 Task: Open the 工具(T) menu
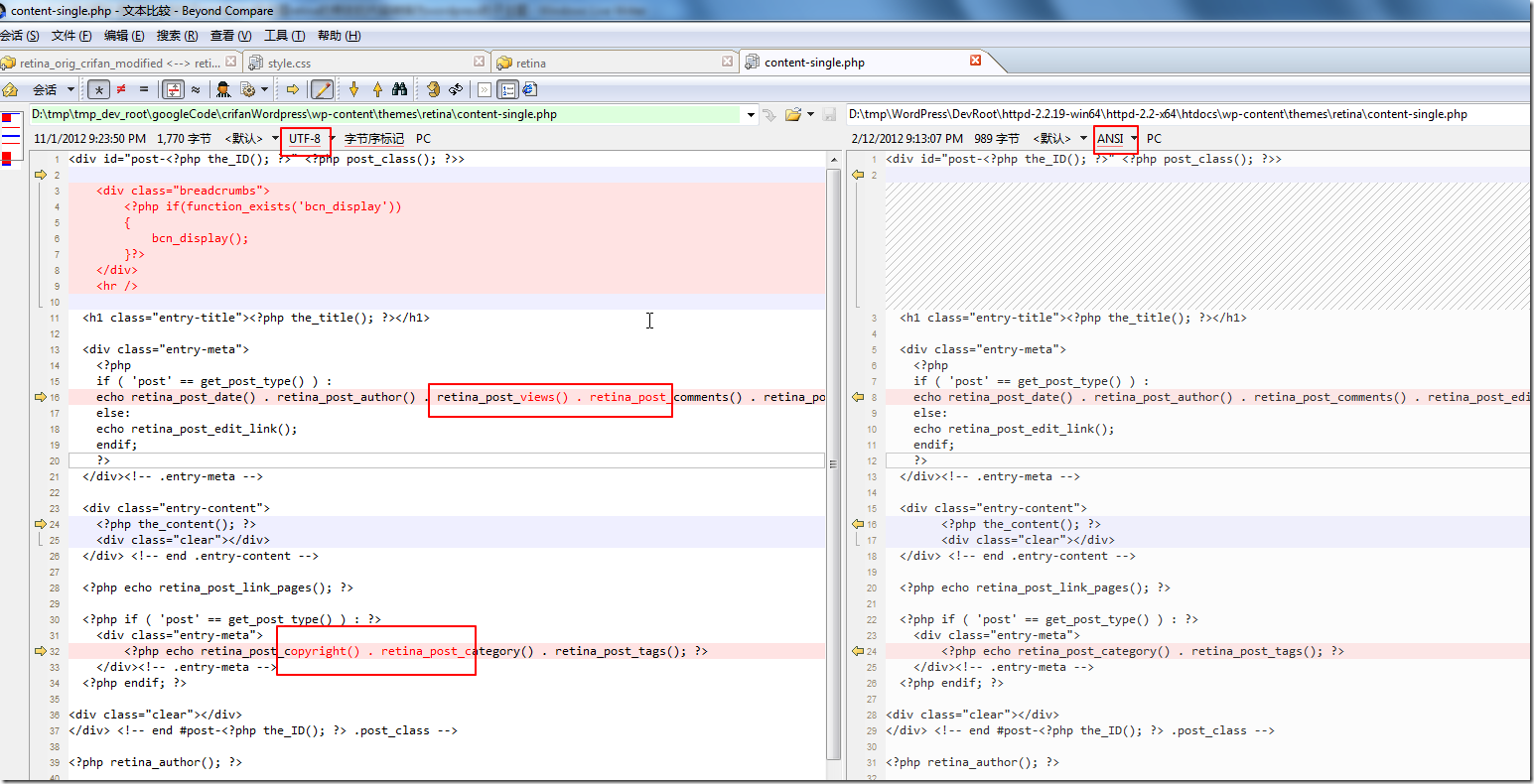pyautogui.click(x=284, y=36)
